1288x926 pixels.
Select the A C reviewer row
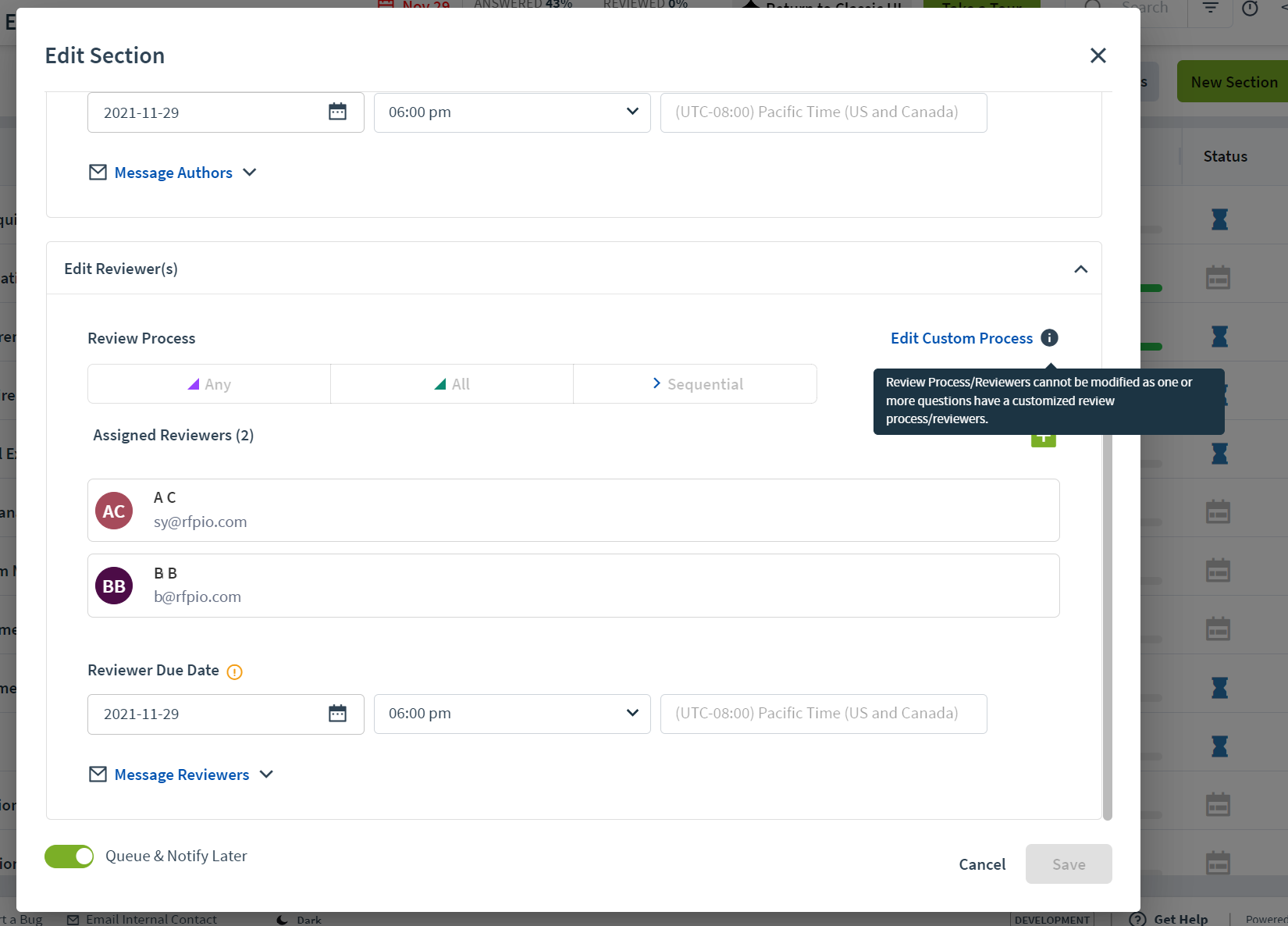click(574, 511)
